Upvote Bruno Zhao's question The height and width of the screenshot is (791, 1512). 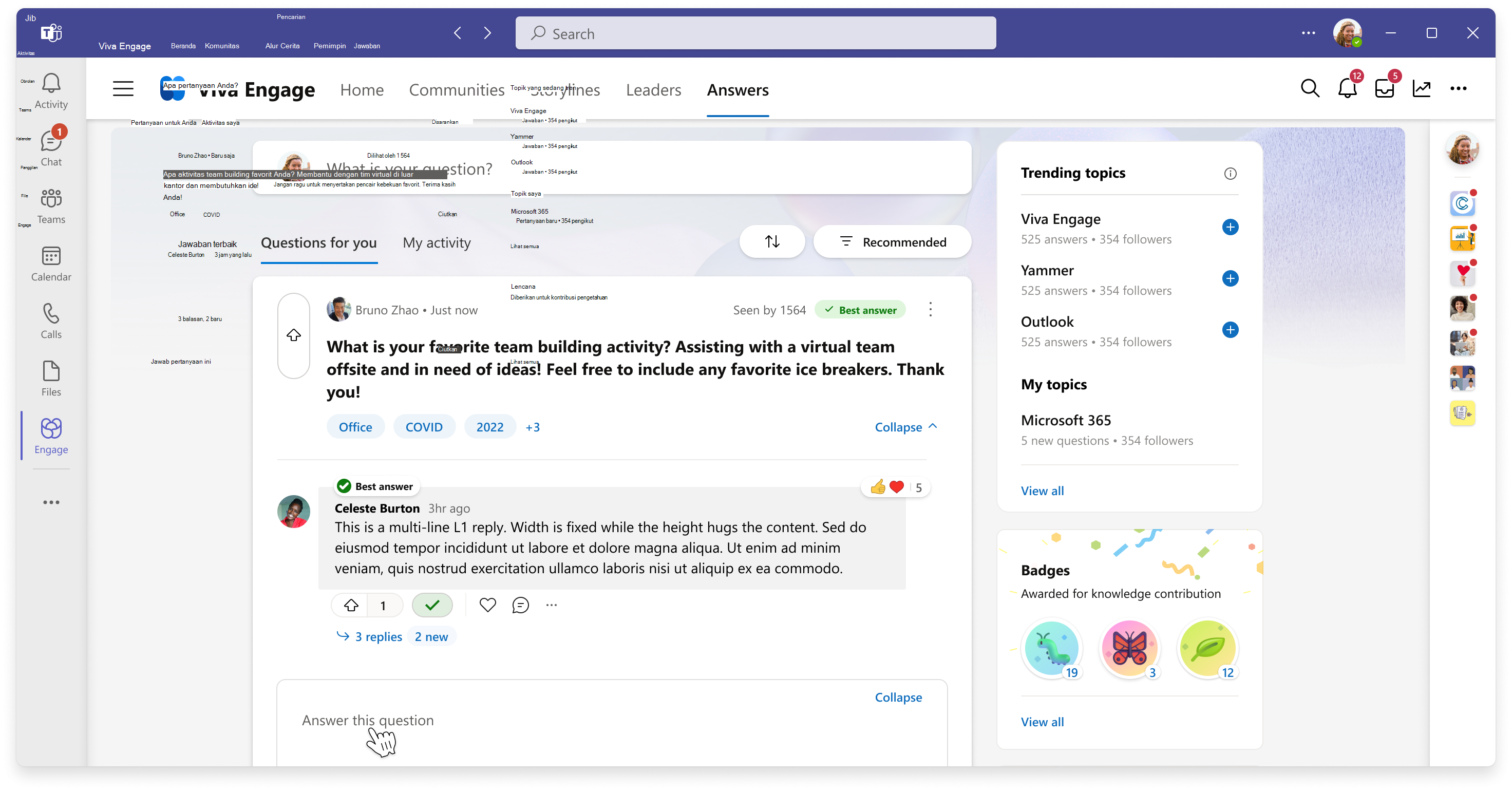(x=293, y=335)
